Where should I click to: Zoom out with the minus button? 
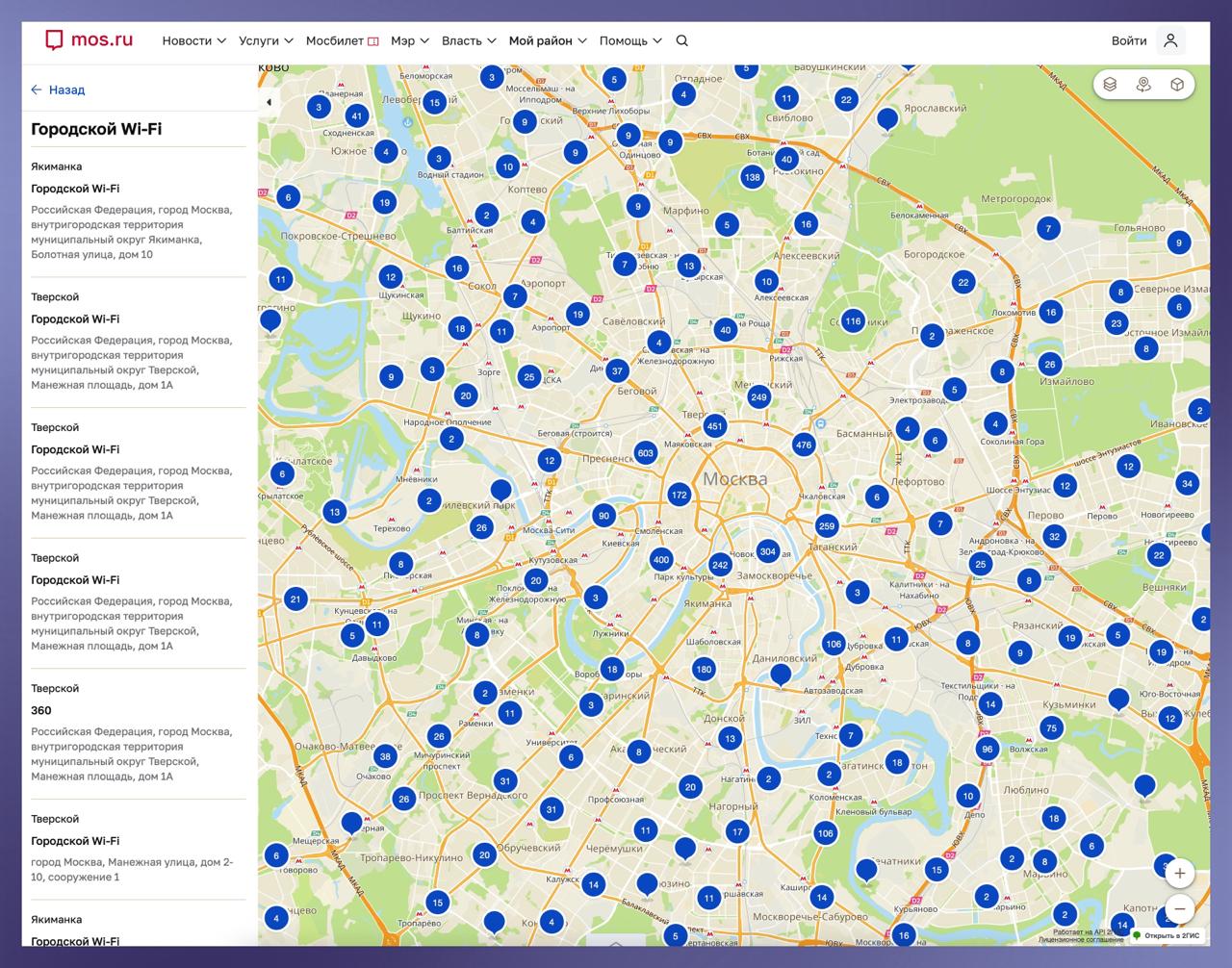1180,909
